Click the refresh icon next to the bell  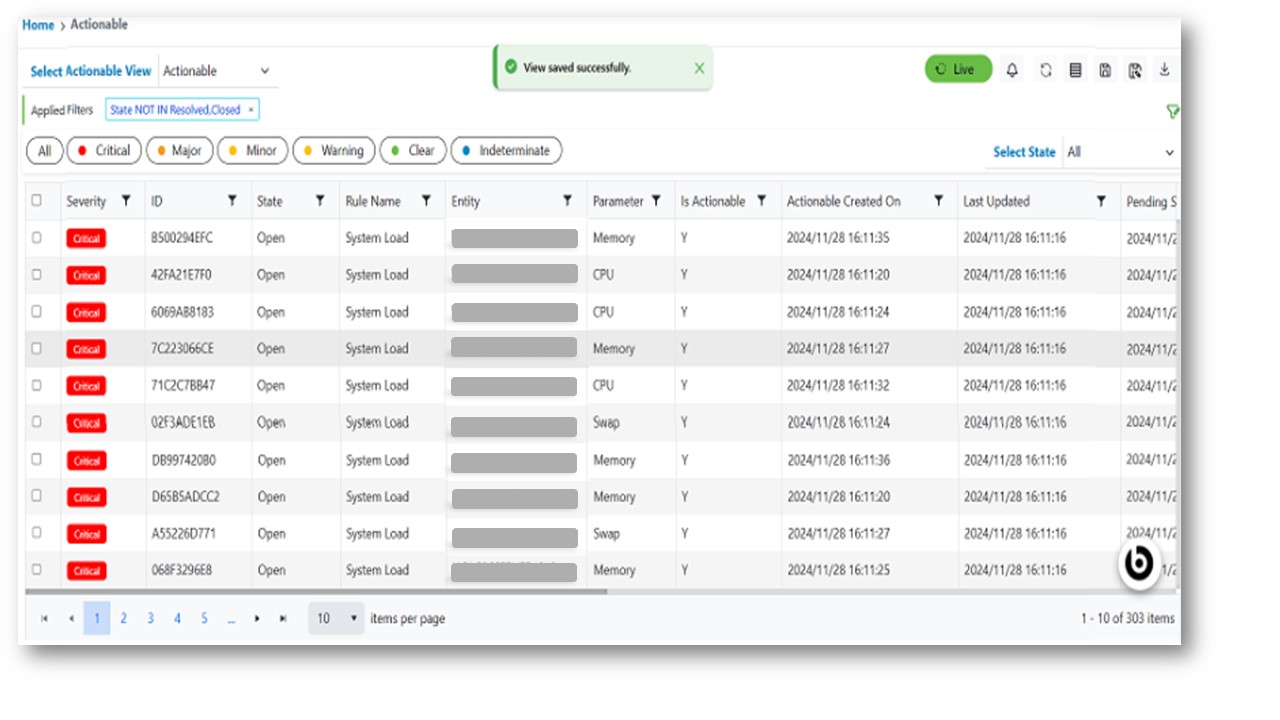[x=1045, y=70]
